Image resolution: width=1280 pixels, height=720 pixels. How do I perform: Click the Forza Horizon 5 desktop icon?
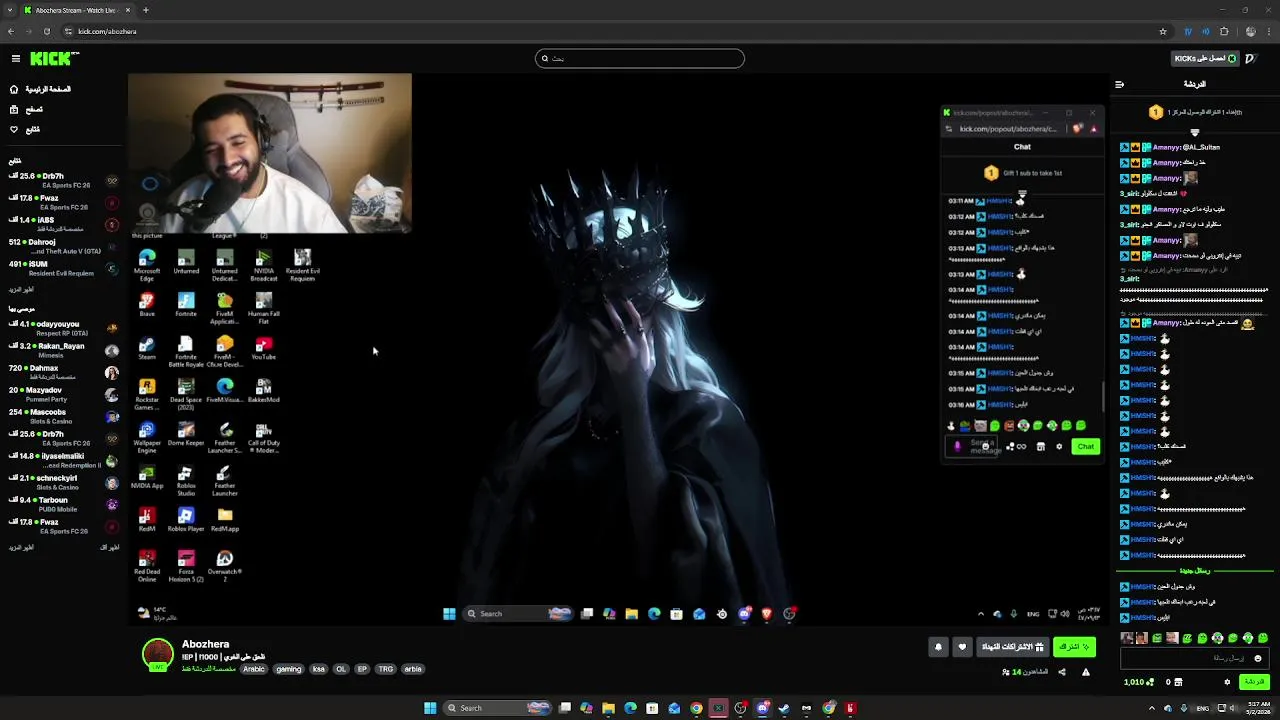(x=186, y=566)
